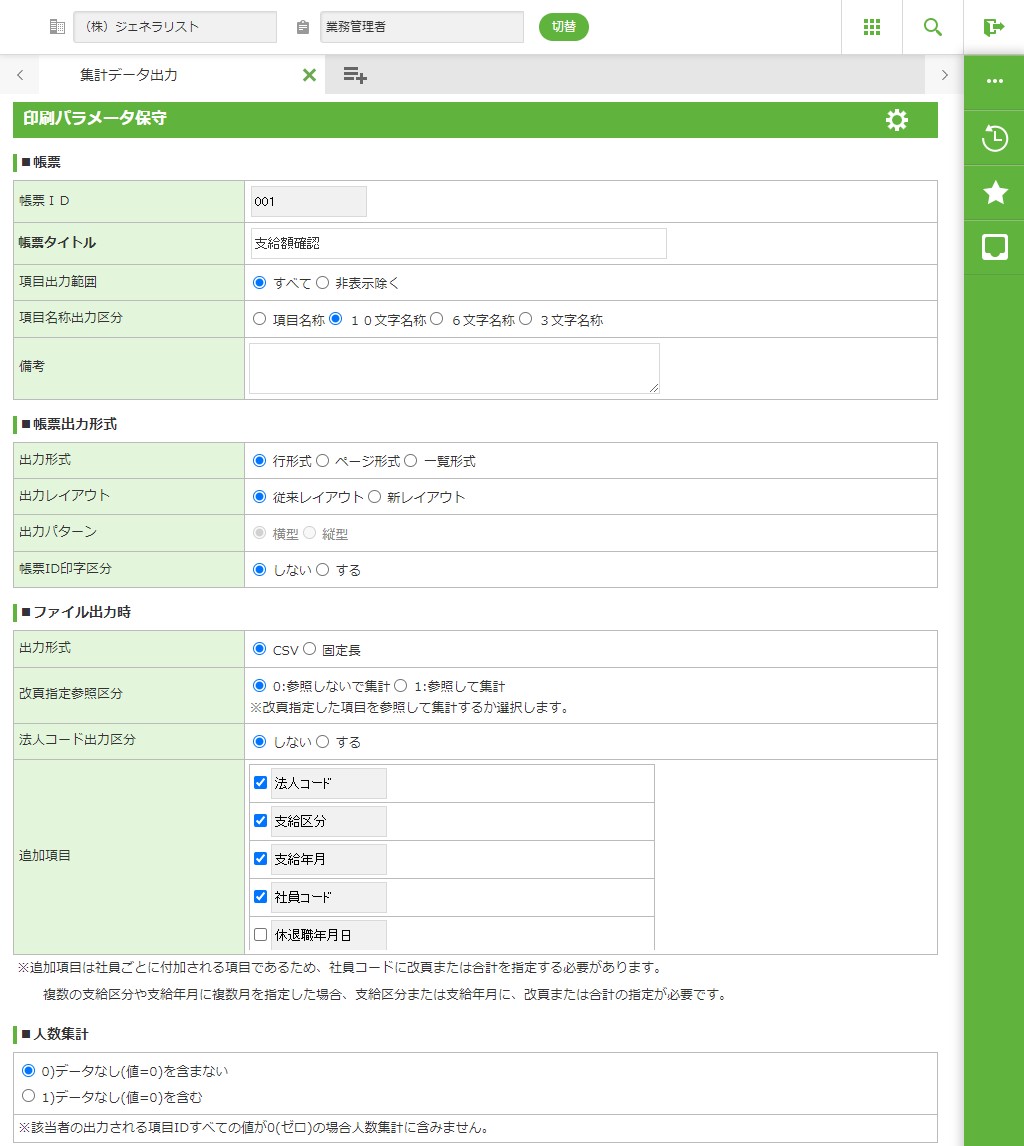The height and width of the screenshot is (1146, 1024).
Task: Close the 集計データ出力 tab
Action: (309, 75)
